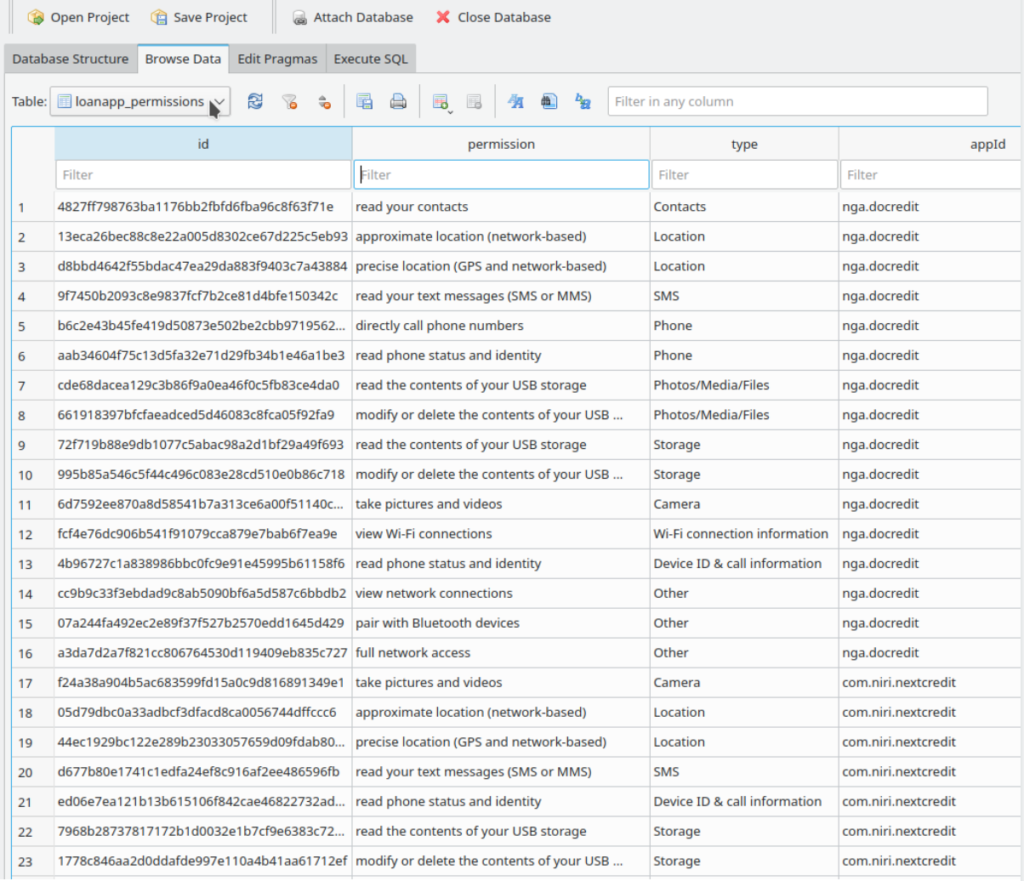
Task: Insert a new record in the table
Action: [441, 101]
